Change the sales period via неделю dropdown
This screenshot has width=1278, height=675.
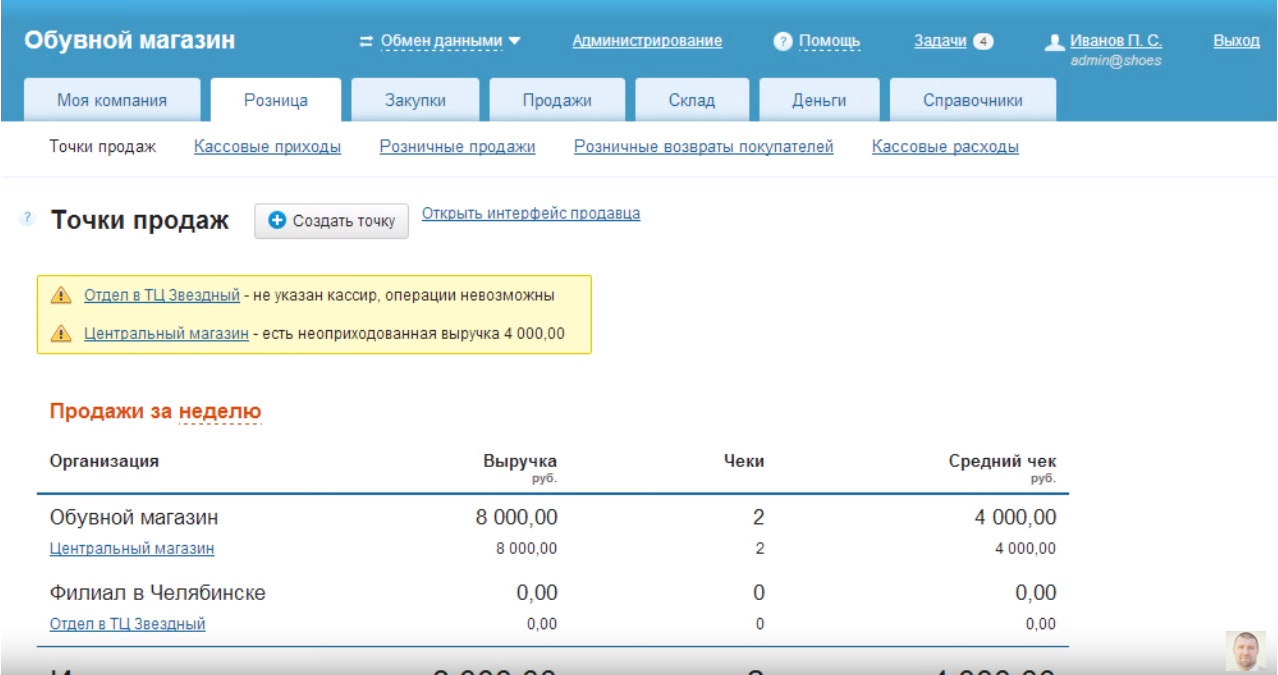pos(219,412)
